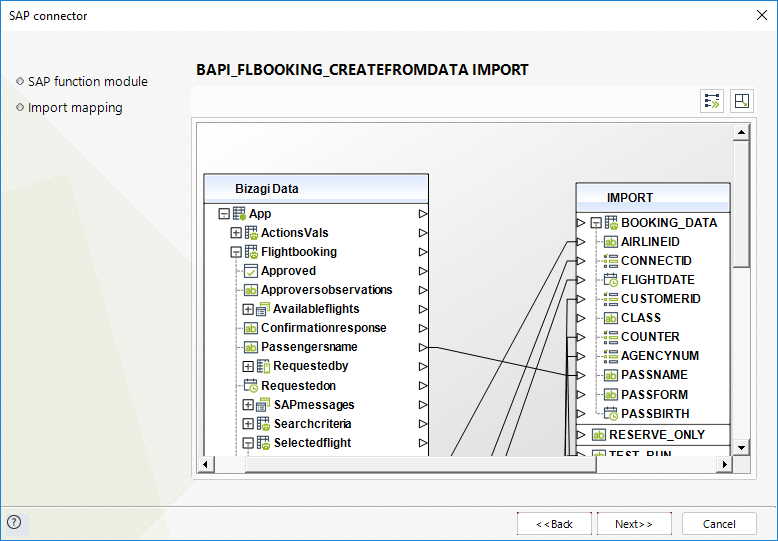Click the Flightbooking entity icon
The width and height of the screenshot is (778, 541).
251,252
